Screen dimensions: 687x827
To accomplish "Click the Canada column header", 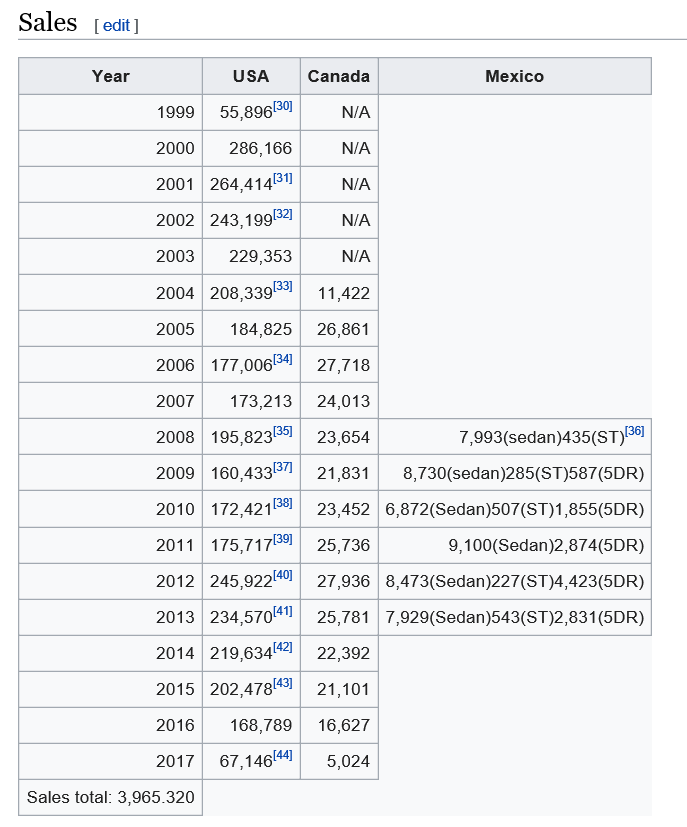I will (339, 76).
